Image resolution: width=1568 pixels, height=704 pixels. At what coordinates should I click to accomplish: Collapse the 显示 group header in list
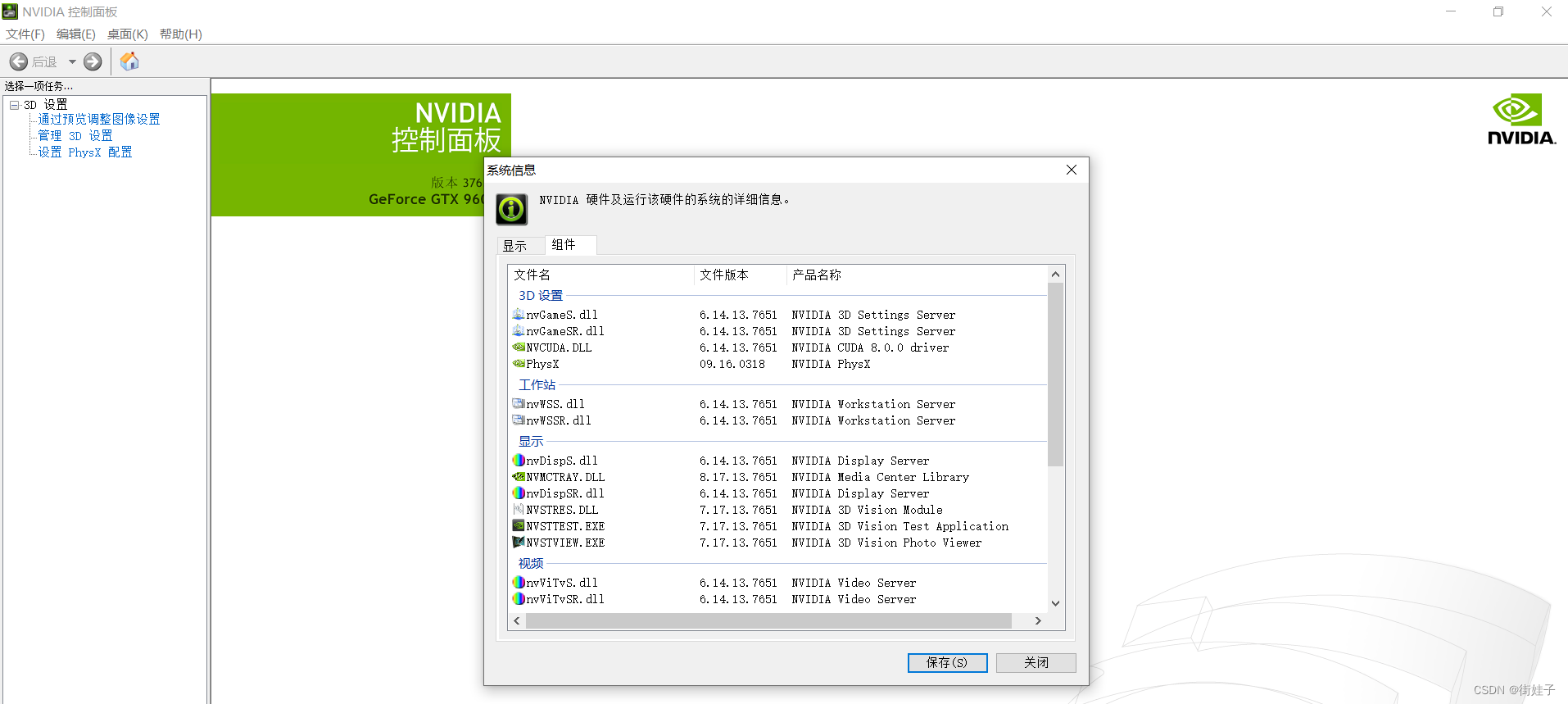tap(531, 442)
